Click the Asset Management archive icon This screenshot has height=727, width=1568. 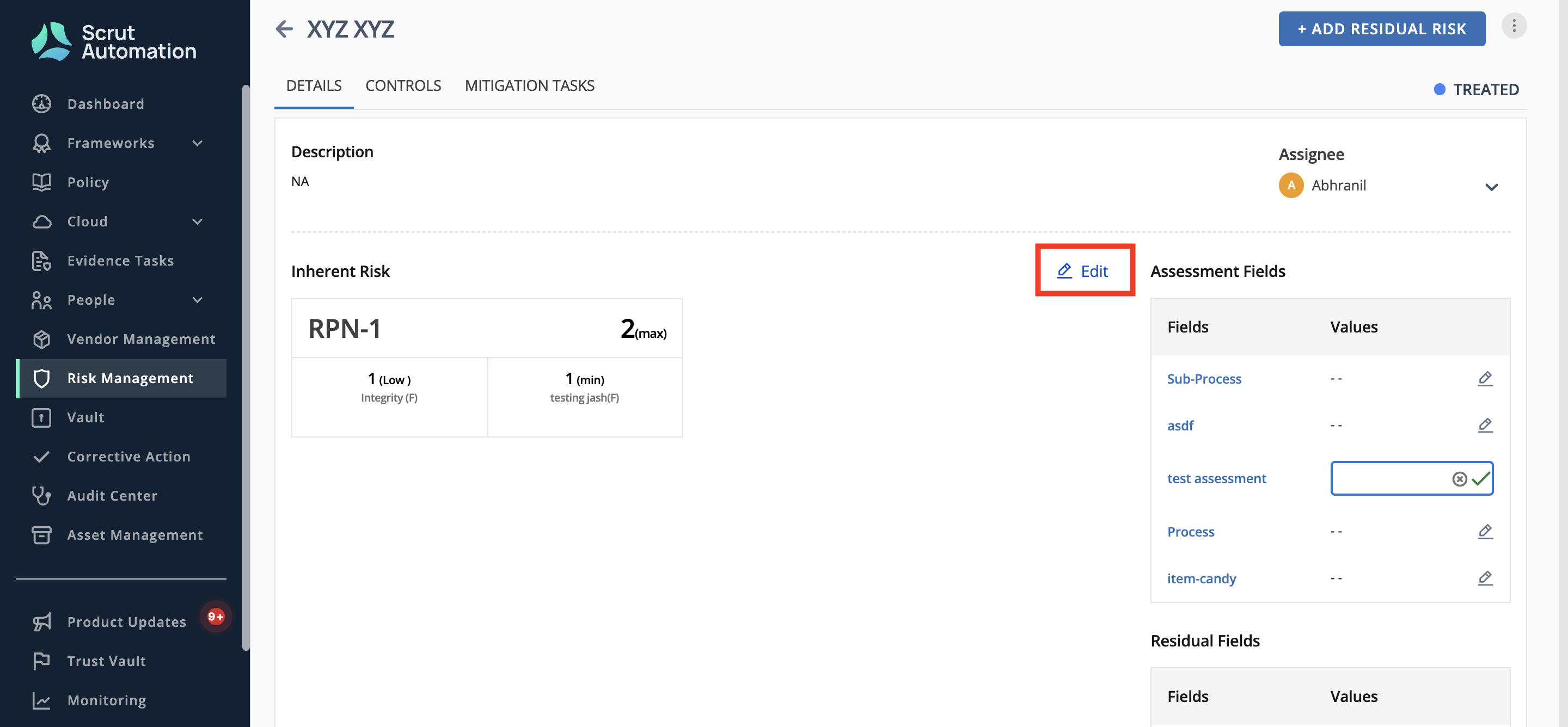(x=41, y=535)
